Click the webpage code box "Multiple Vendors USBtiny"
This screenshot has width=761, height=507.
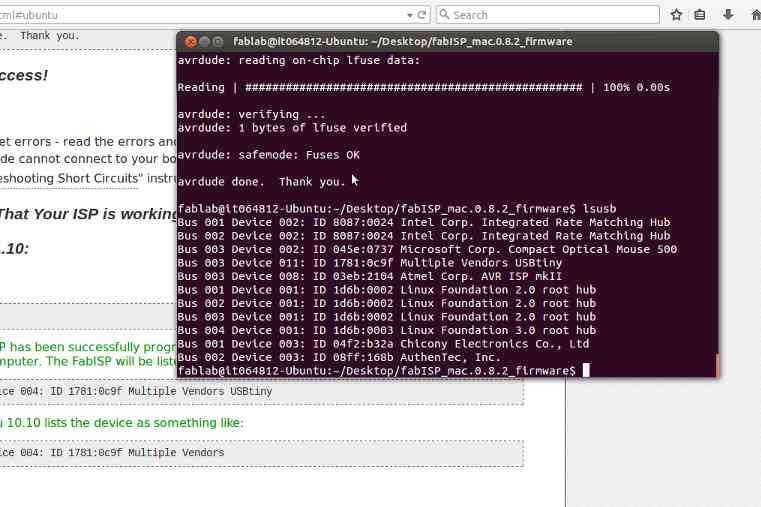point(262,391)
